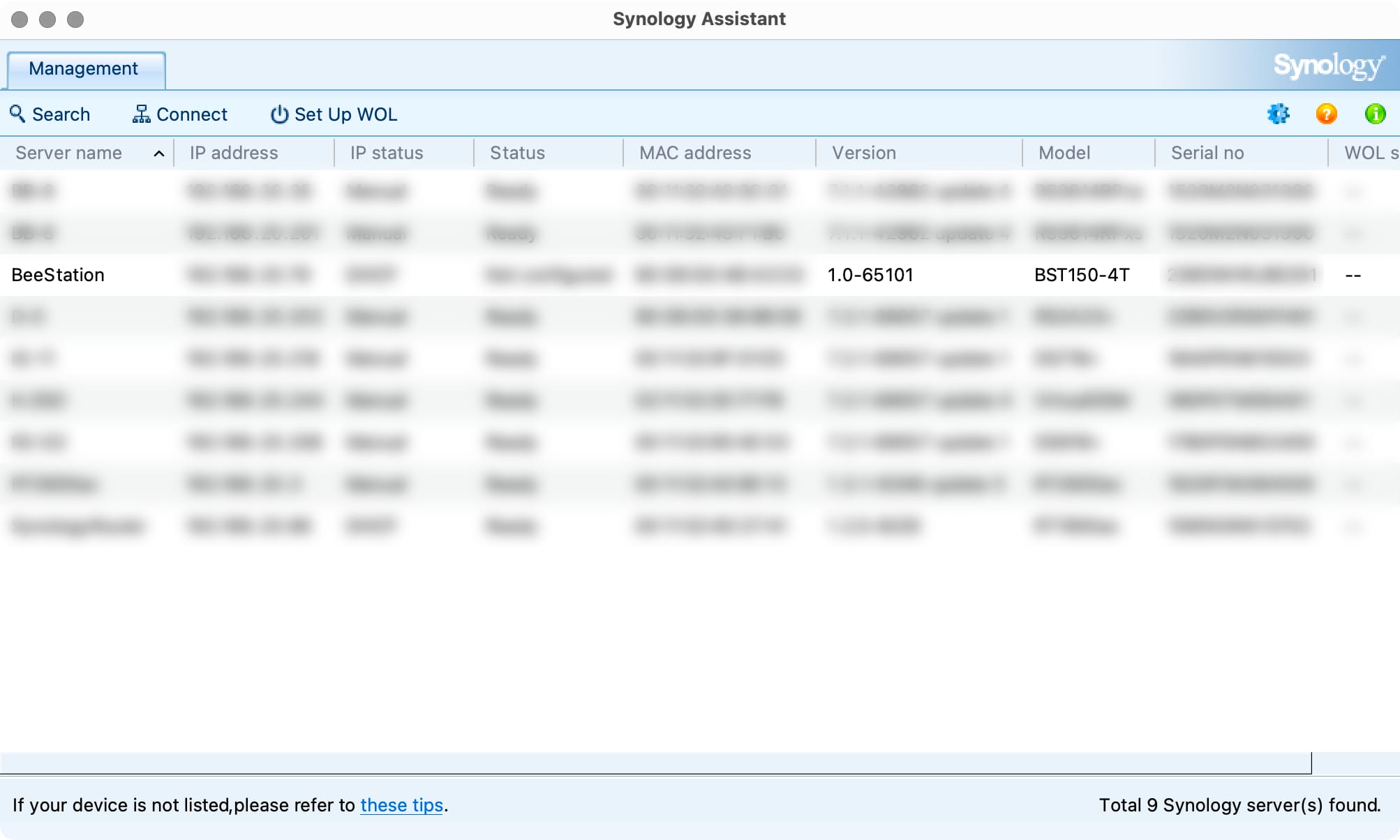Open the 'these tips' link
1400x840 pixels.
tap(401, 805)
